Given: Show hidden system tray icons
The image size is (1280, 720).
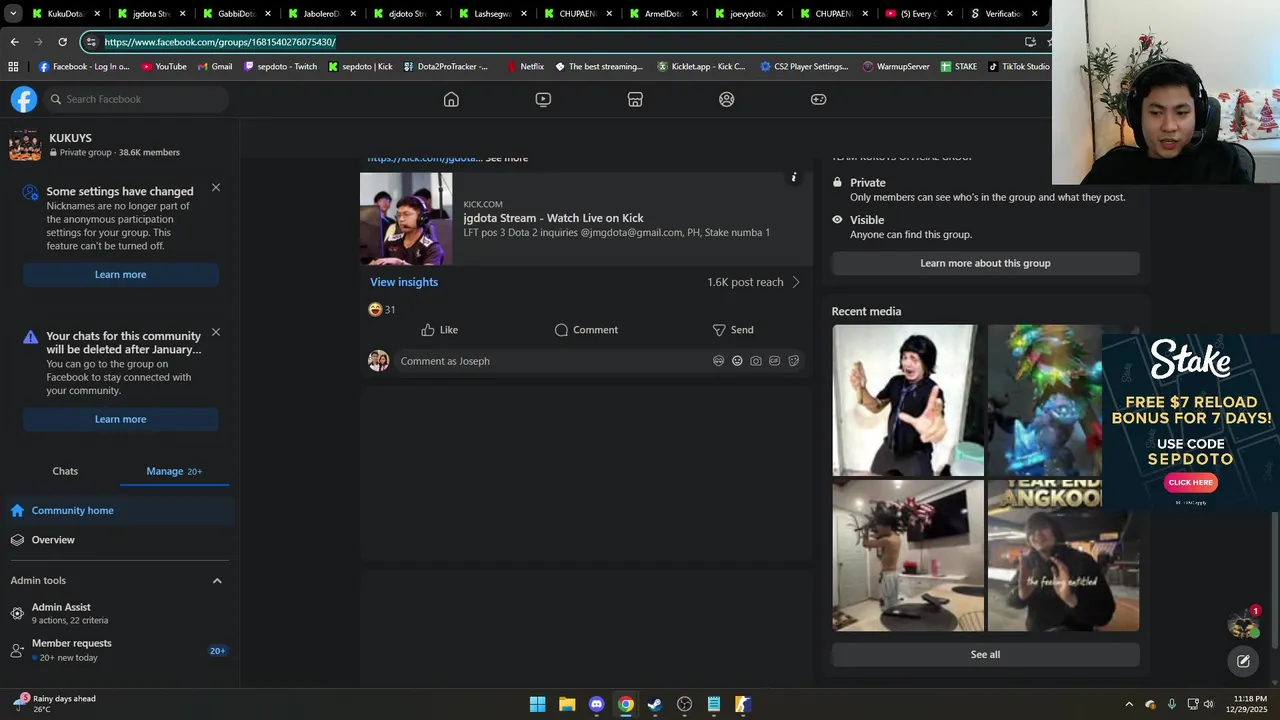Looking at the screenshot, I should (1129, 704).
